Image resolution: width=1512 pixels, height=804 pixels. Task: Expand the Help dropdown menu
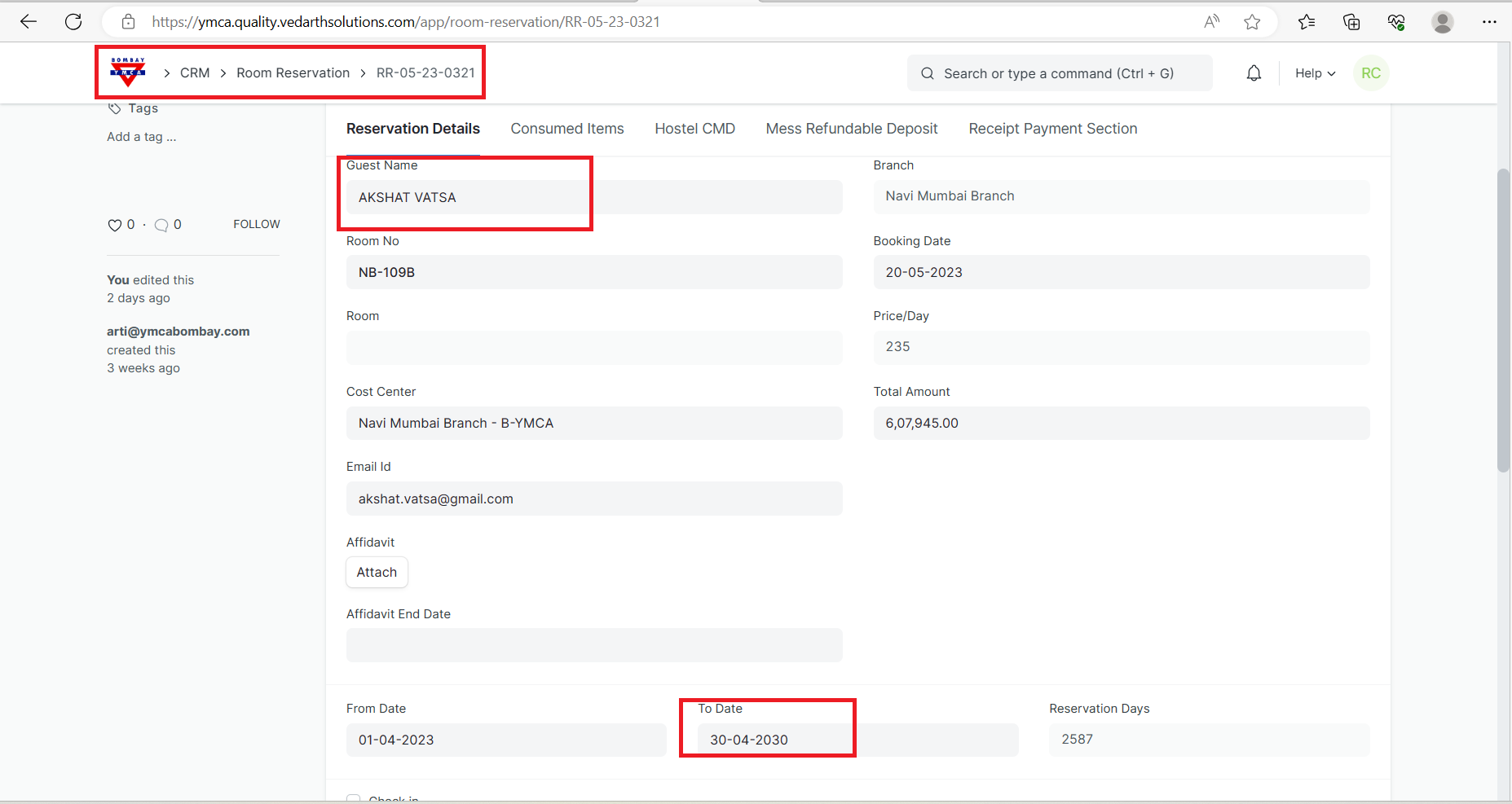point(1315,73)
